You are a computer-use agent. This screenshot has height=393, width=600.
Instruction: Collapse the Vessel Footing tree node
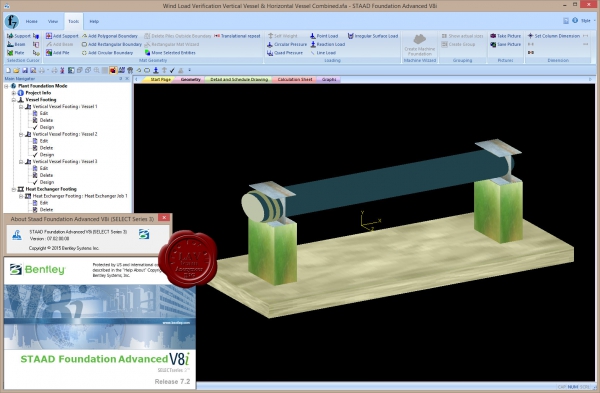pyautogui.click(x=14, y=100)
